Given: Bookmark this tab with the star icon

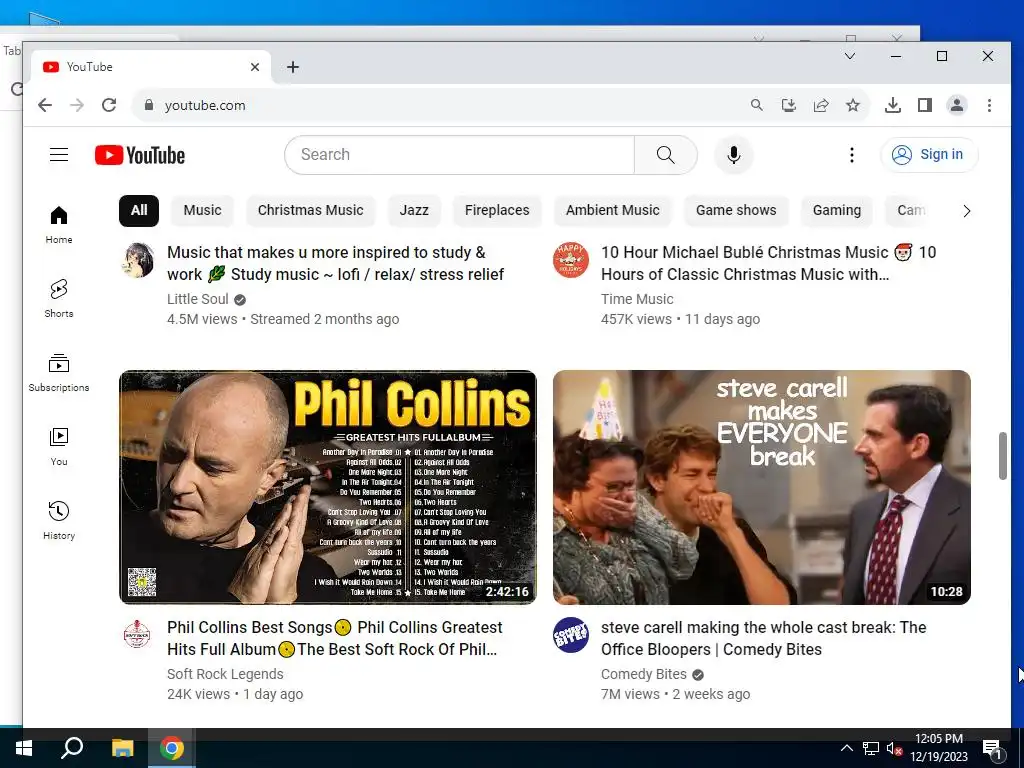Looking at the screenshot, I should point(853,105).
